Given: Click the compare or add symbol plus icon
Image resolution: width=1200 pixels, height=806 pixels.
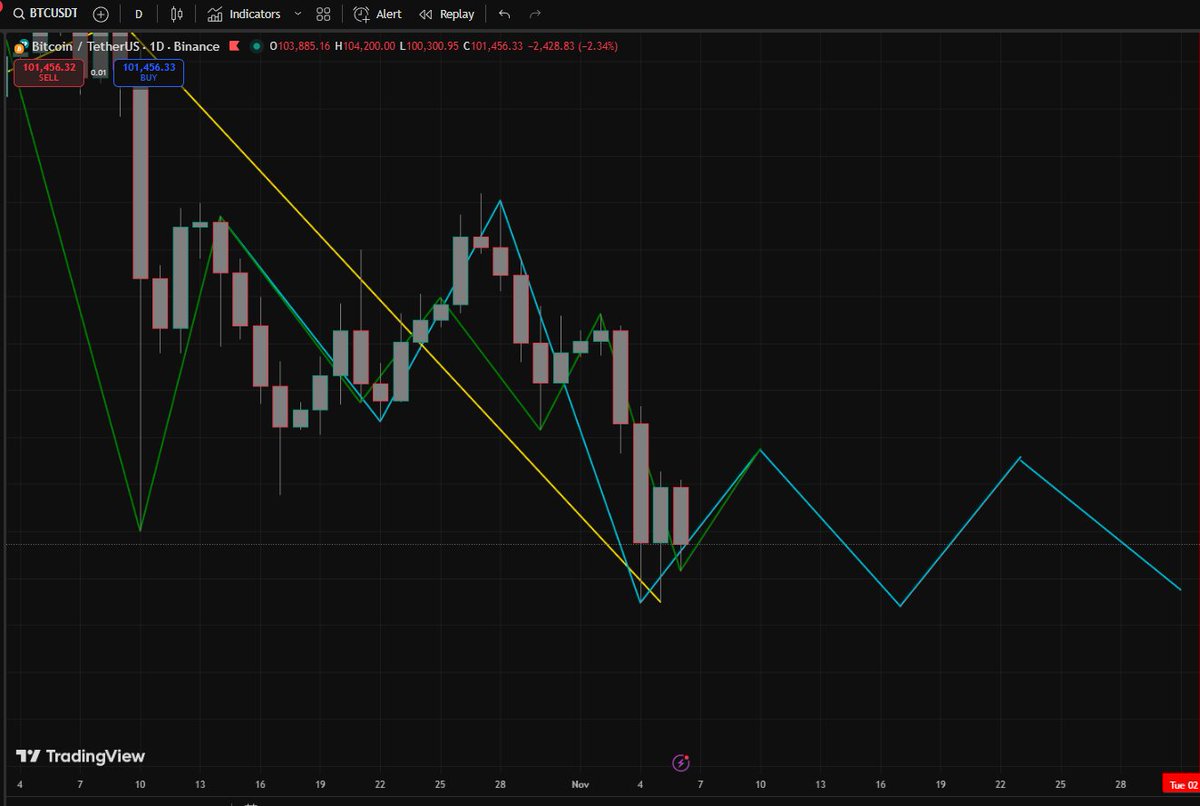Looking at the screenshot, I should point(101,14).
